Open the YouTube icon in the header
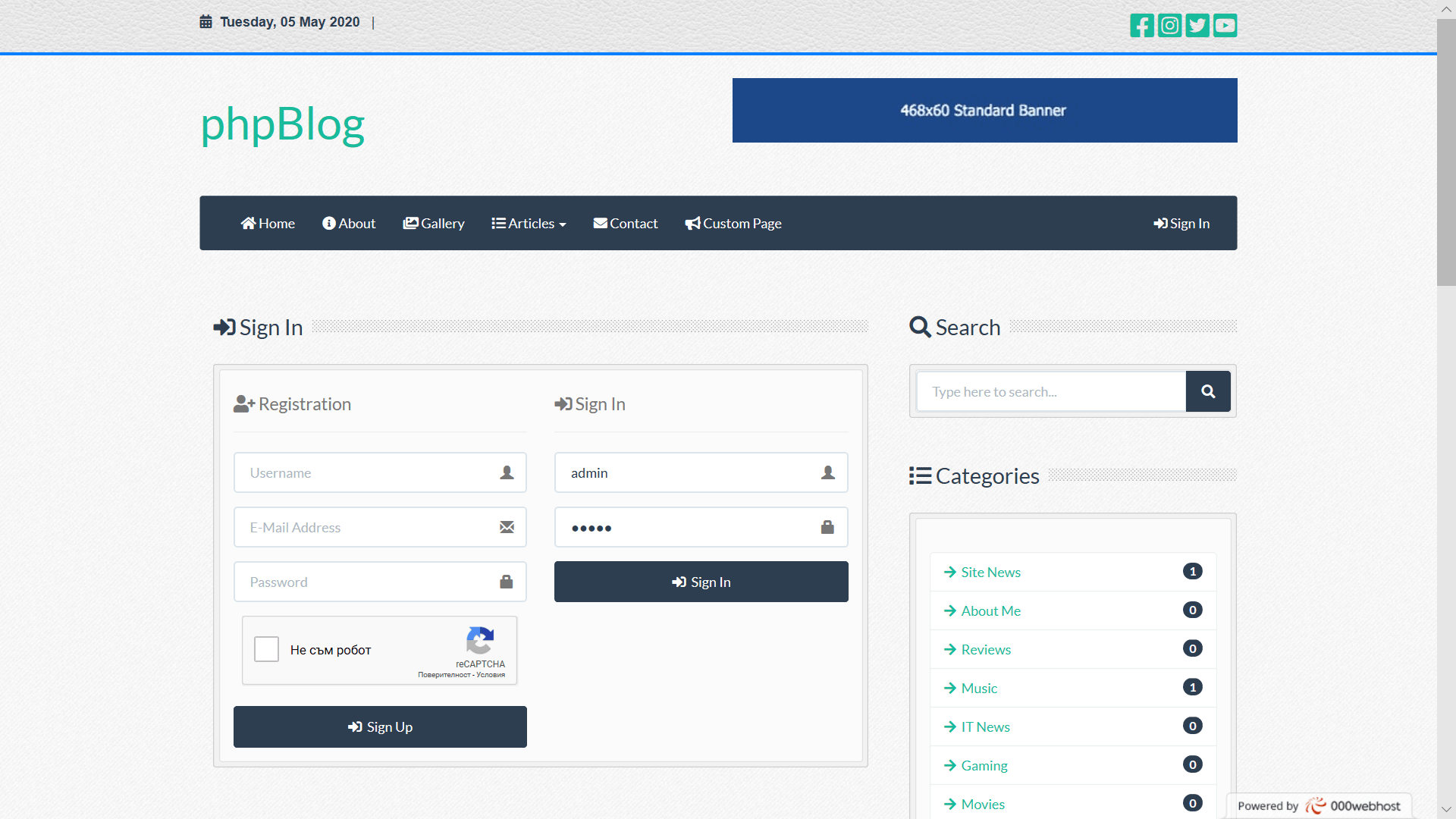 pos(1225,25)
